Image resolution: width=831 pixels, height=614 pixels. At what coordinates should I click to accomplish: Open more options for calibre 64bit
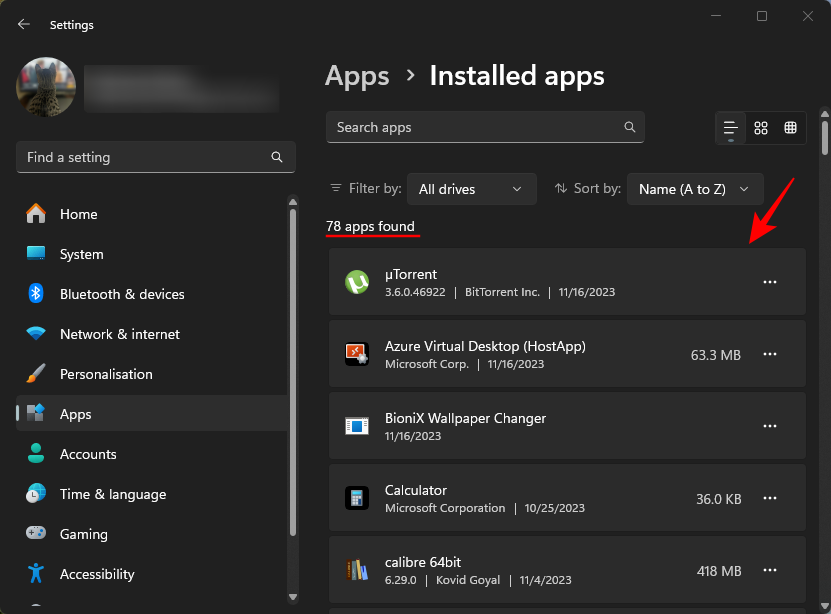pyautogui.click(x=770, y=570)
